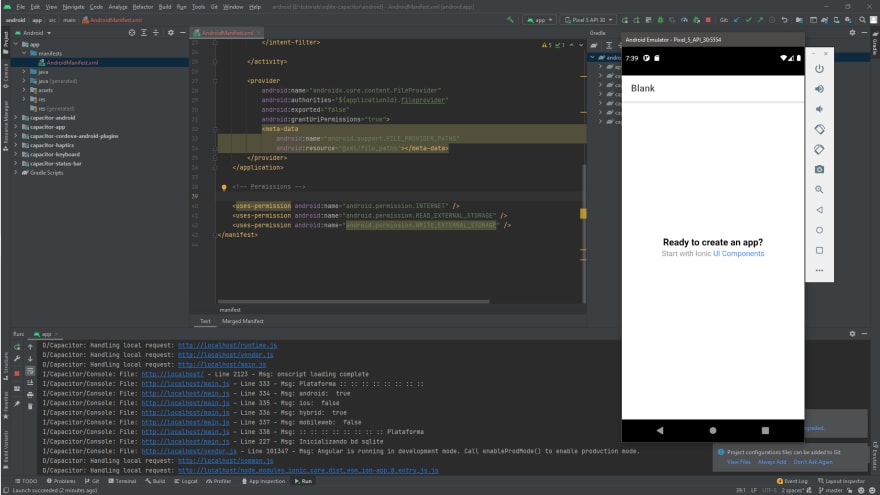Click the Git Commit checkmark
The height and width of the screenshot is (495, 880).
click(x=749, y=20)
